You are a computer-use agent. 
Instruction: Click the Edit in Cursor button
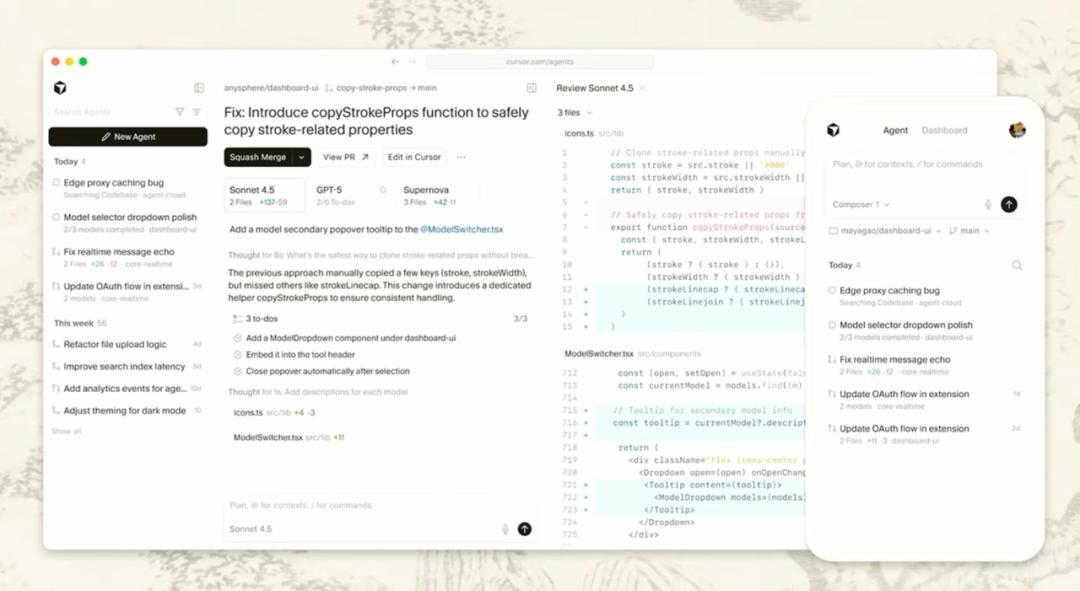(x=414, y=157)
